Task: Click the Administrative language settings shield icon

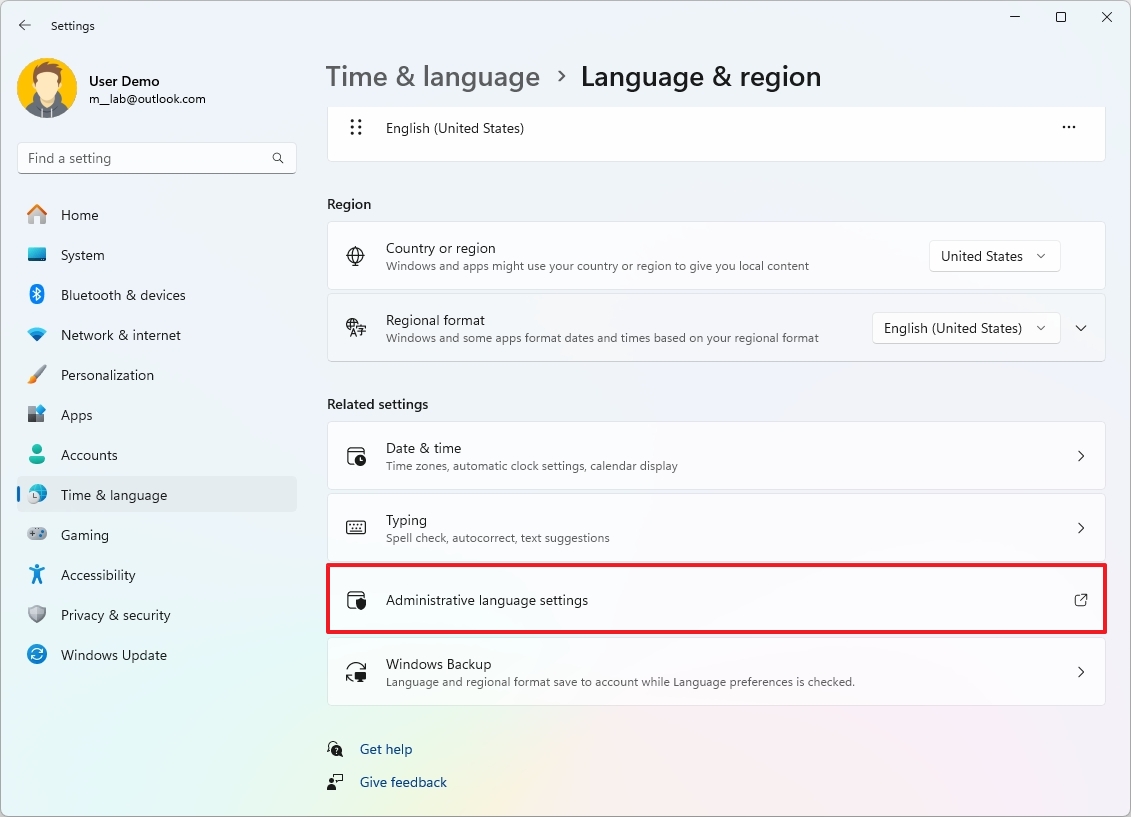Action: click(356, 600)
